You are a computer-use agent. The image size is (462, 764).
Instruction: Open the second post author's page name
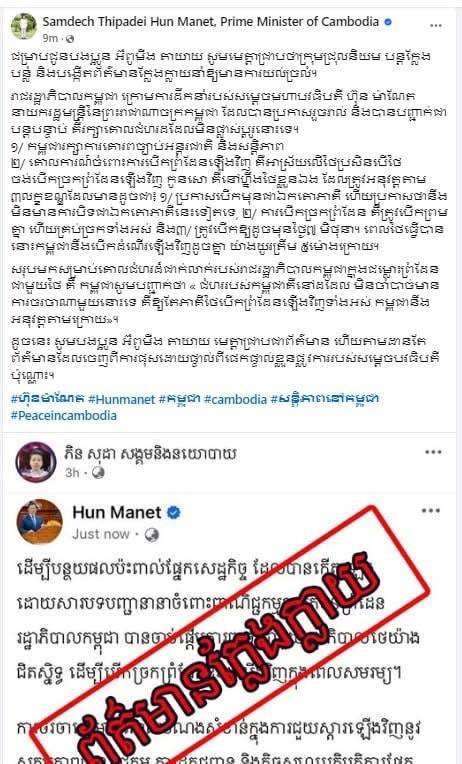(150, 454)
